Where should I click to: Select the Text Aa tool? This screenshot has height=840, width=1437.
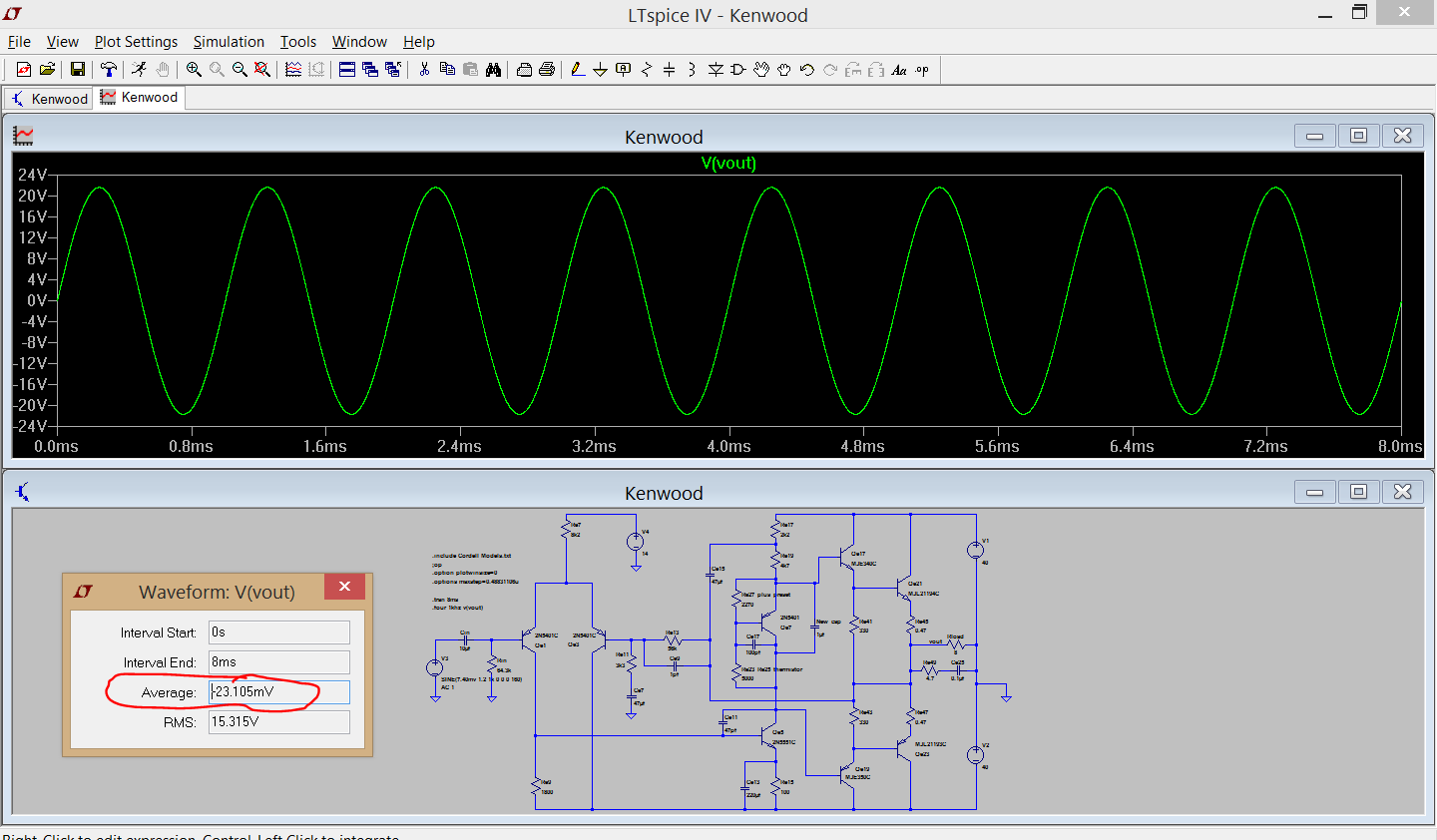coord(899,69)
